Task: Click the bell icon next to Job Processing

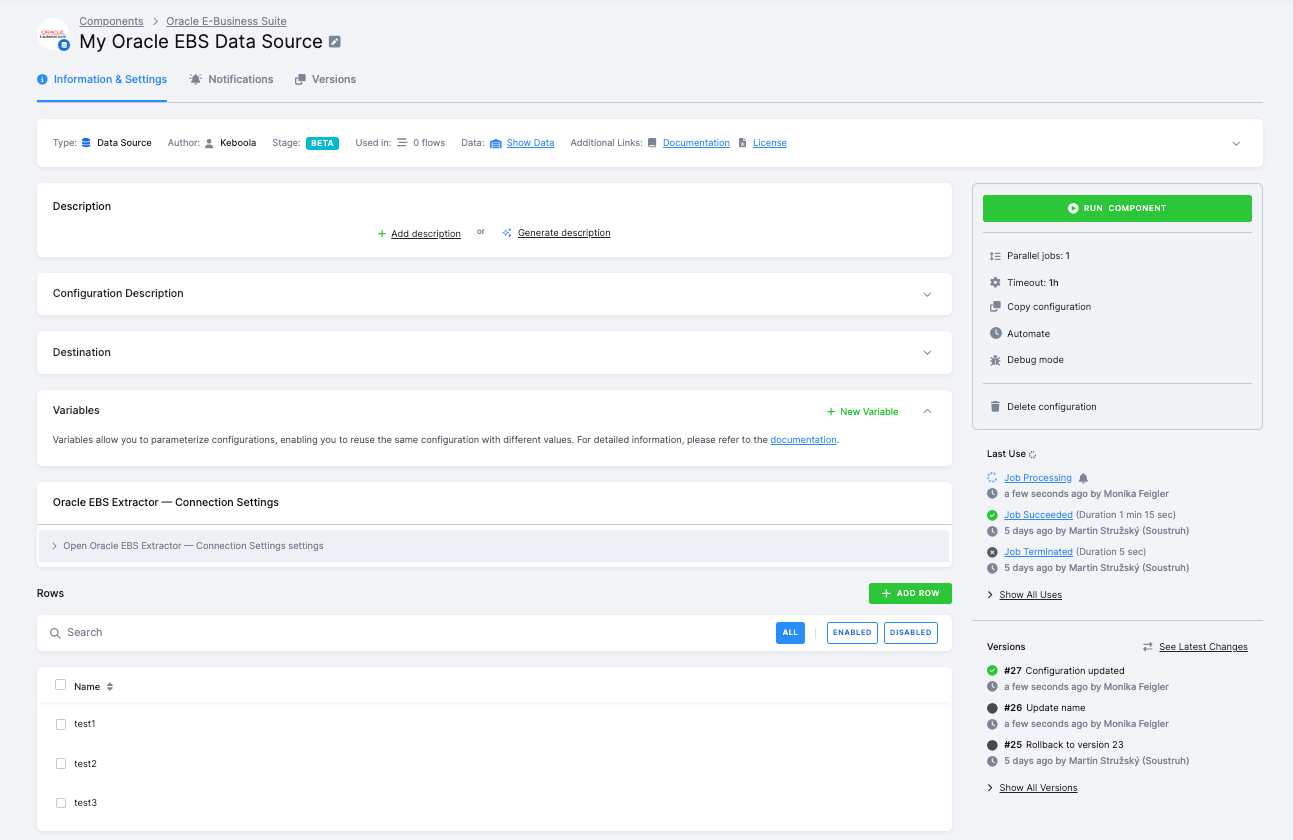Action: [x=1083, y=478]
